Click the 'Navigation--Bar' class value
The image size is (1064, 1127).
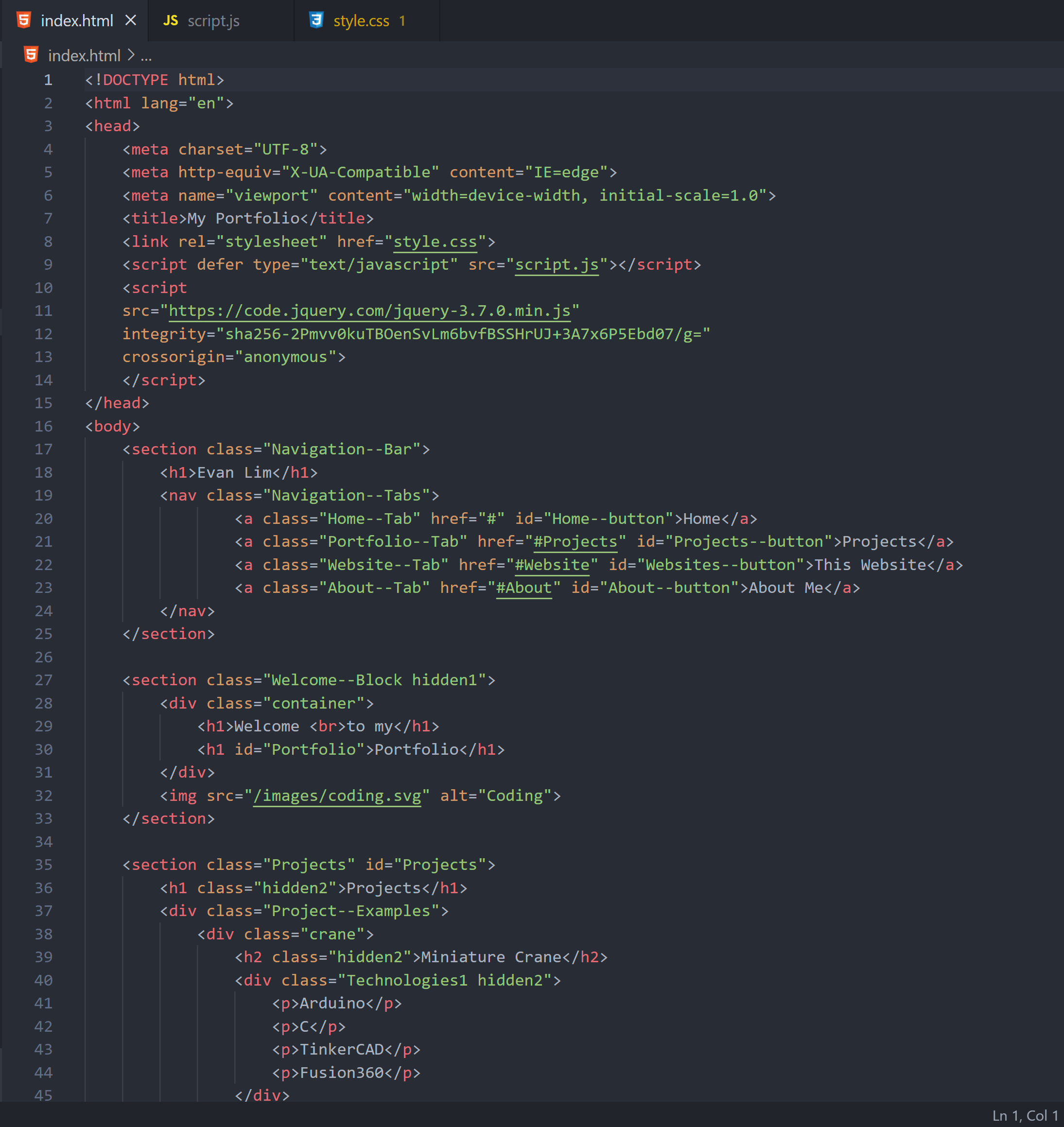pyautogui.click(x=341, y=449)
